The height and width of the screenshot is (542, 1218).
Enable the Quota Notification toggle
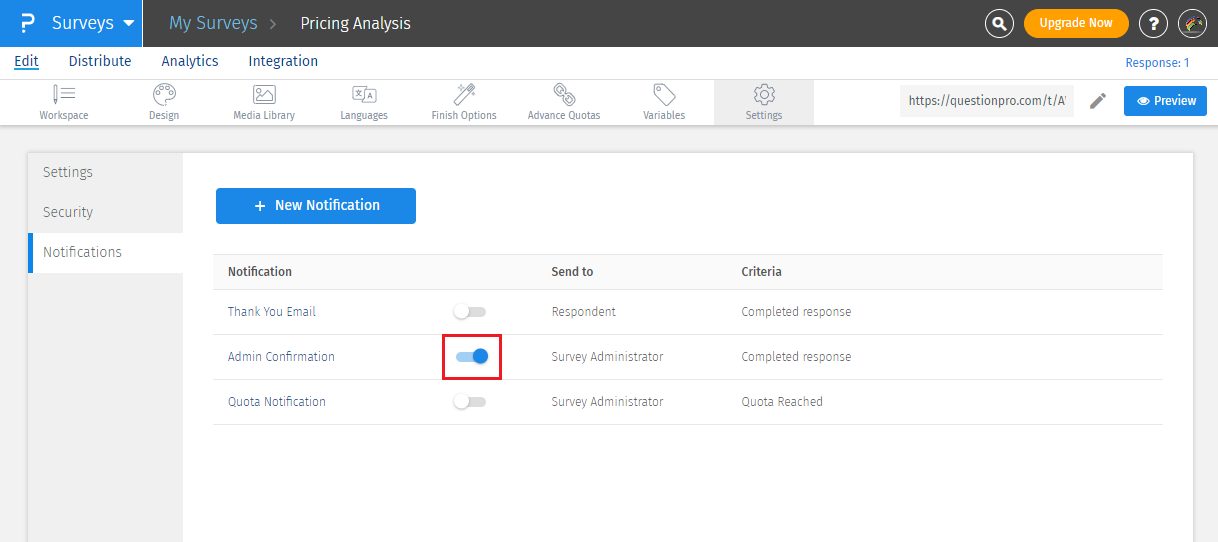(x=470, y=402)
